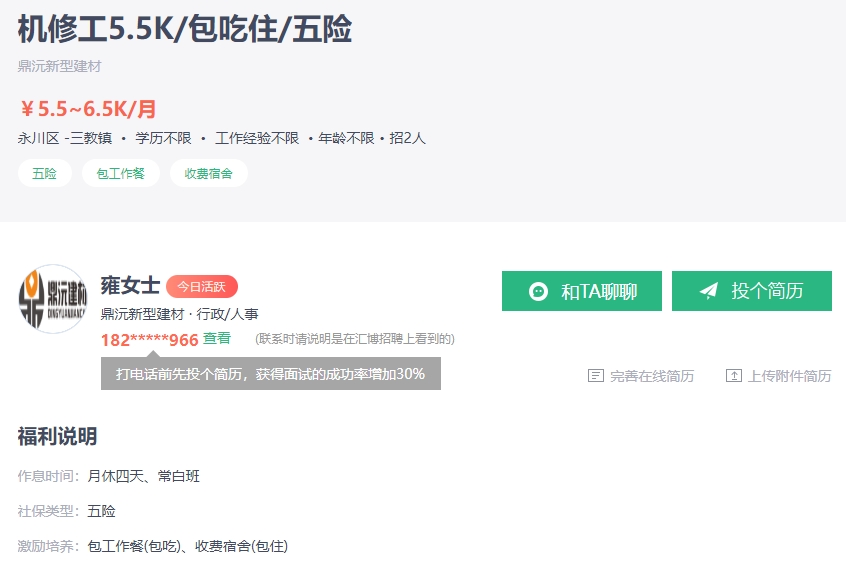
Task: Click the paper plane resume icon
Action: (708, 291)
